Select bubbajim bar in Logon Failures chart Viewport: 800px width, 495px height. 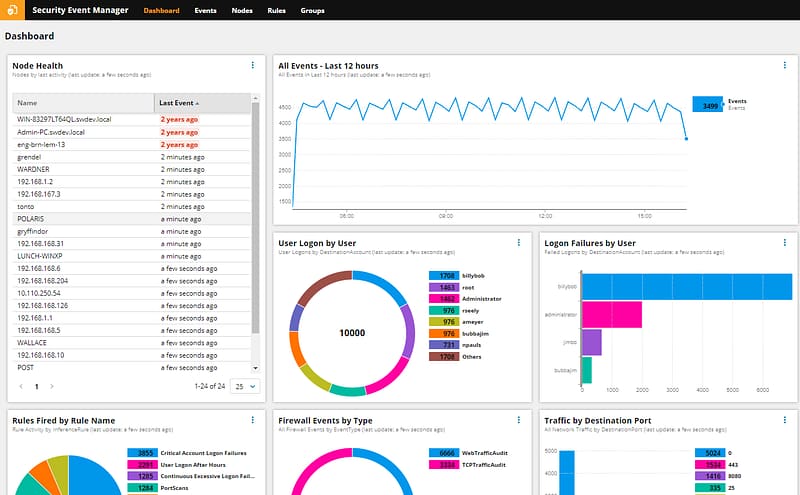(x=587, y=370)
